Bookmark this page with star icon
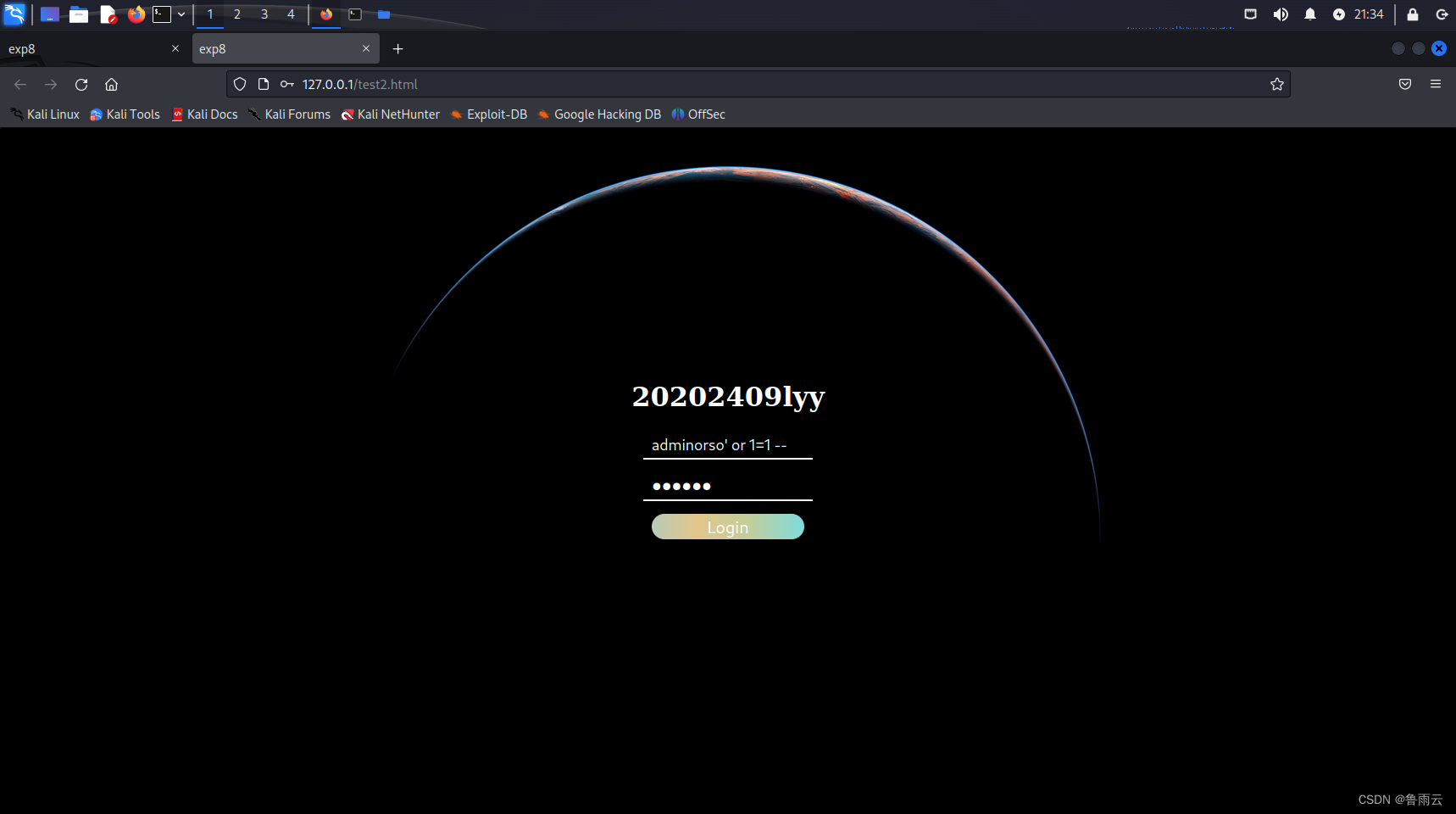The image size is (1456, 814). click(x=1277, y=84)
